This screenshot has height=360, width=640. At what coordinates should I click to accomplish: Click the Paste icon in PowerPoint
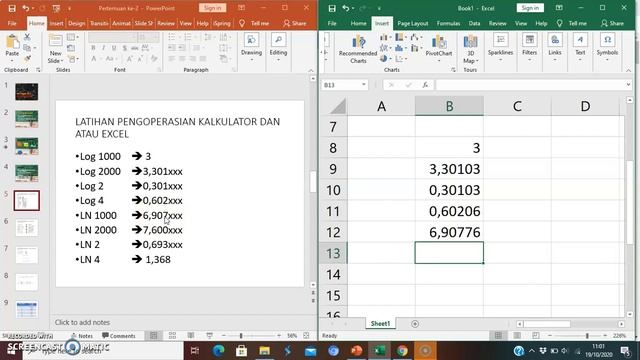pos(12,42)
